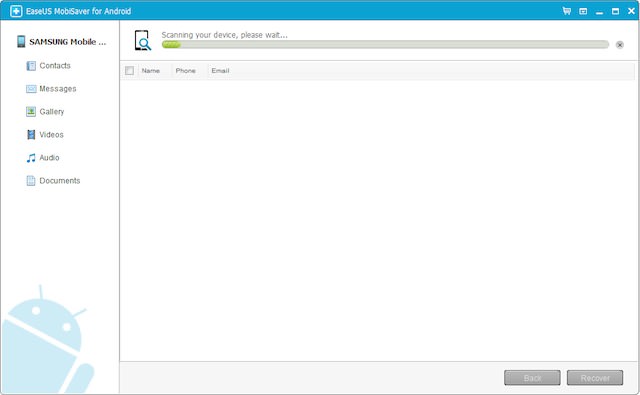Choose the Documents category
The image size is (640, 395).
(60, 180)
